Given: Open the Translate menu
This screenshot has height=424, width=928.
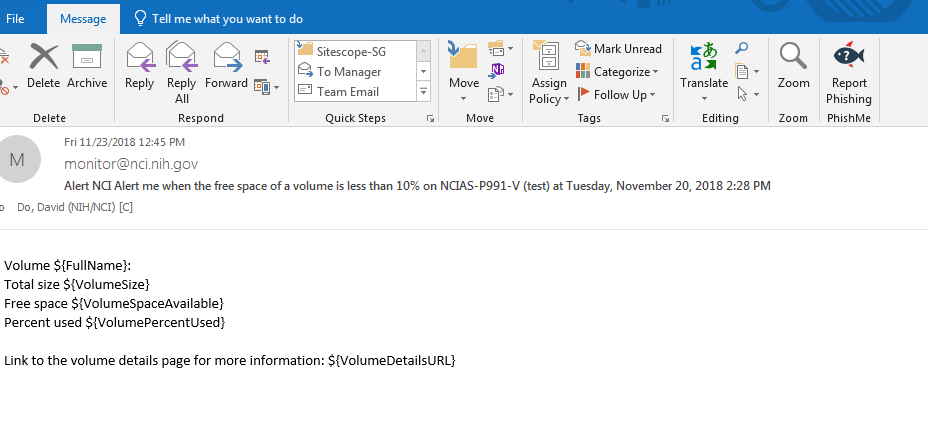Looking at the screenshot, I should [x=704, y=73].
